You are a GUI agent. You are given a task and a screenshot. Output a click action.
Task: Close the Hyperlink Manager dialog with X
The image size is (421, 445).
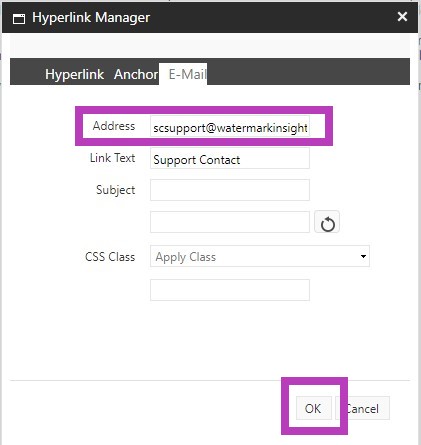tap(402, 16)
